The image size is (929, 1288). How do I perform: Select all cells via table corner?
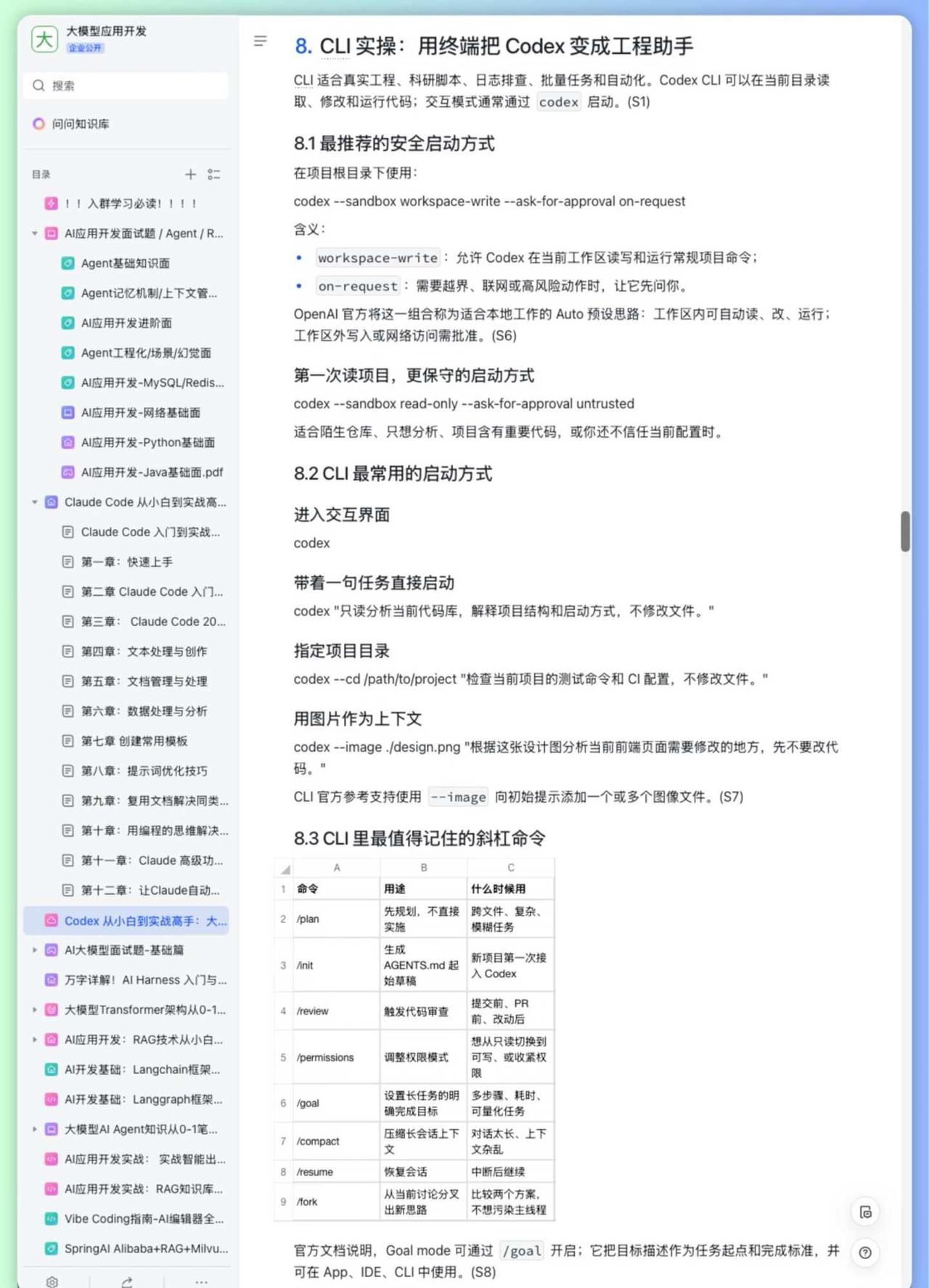click(283, 868)
